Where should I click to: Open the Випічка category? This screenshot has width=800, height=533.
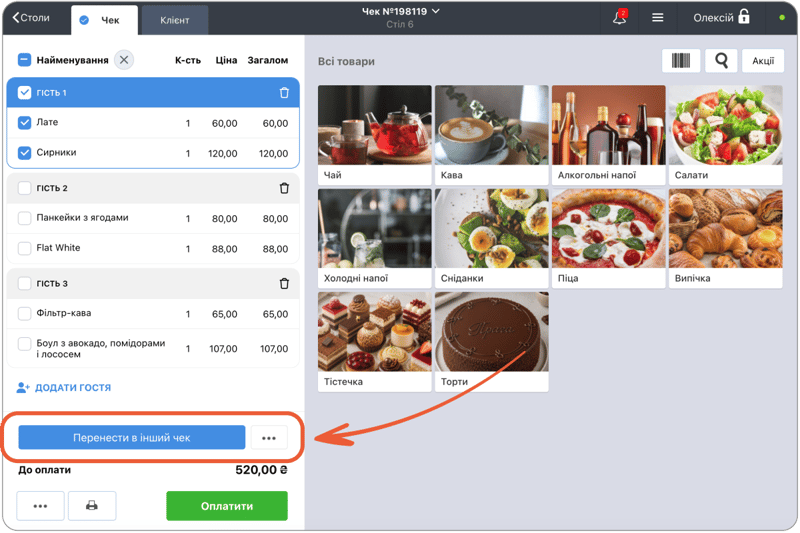[726, 238]
